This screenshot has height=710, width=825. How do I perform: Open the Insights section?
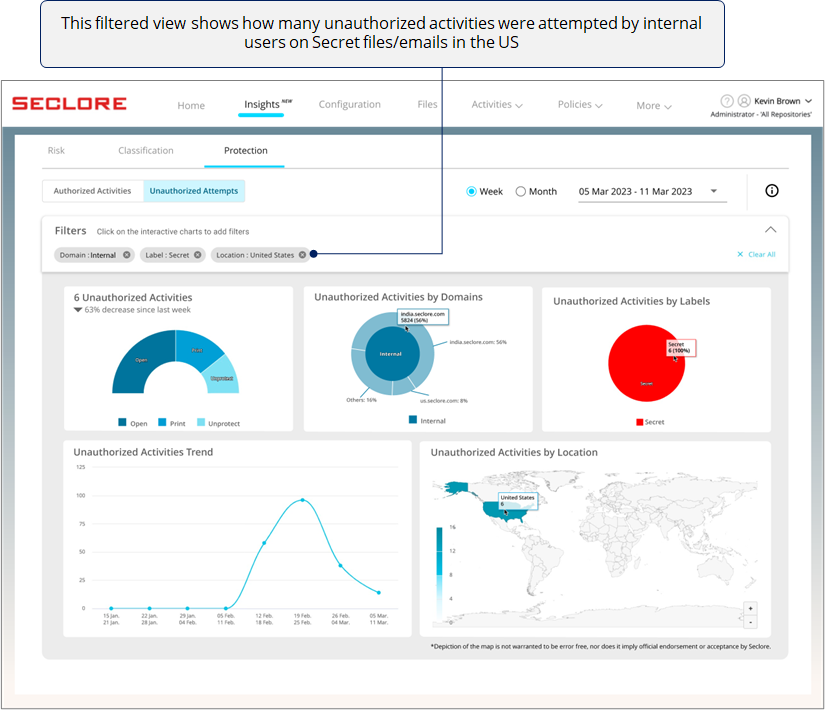[x=261, y=104]
